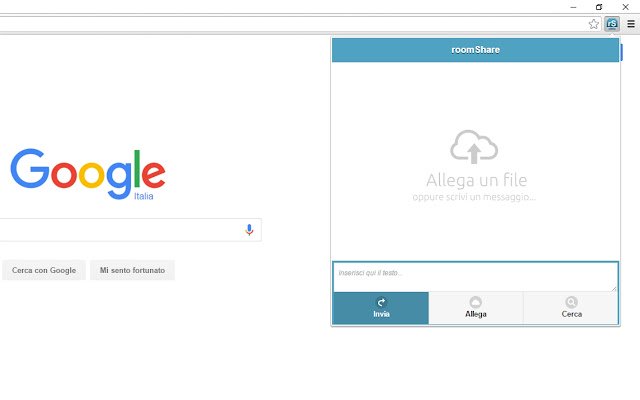Click the roomShare header title
The height and width of the screenshot is (400, 640).
(x=476, y=50)
